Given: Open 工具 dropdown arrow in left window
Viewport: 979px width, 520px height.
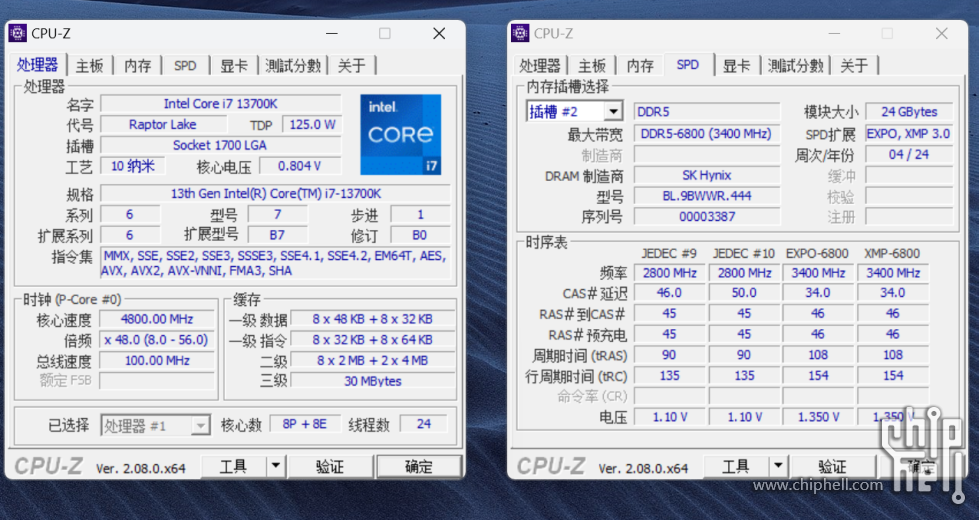Looking at the screenshot, I should click(275, 466).
